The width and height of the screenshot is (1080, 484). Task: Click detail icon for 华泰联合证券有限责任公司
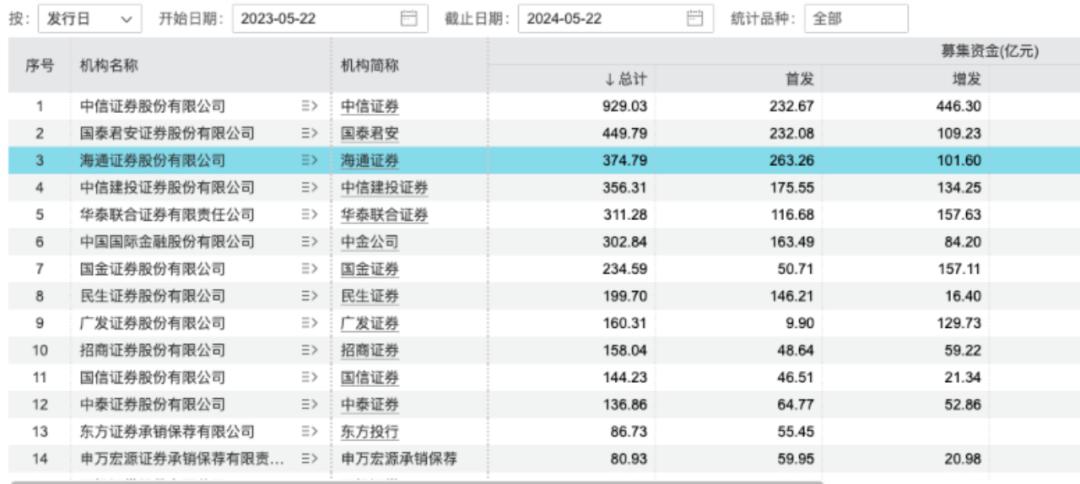[x=309, y=215]
